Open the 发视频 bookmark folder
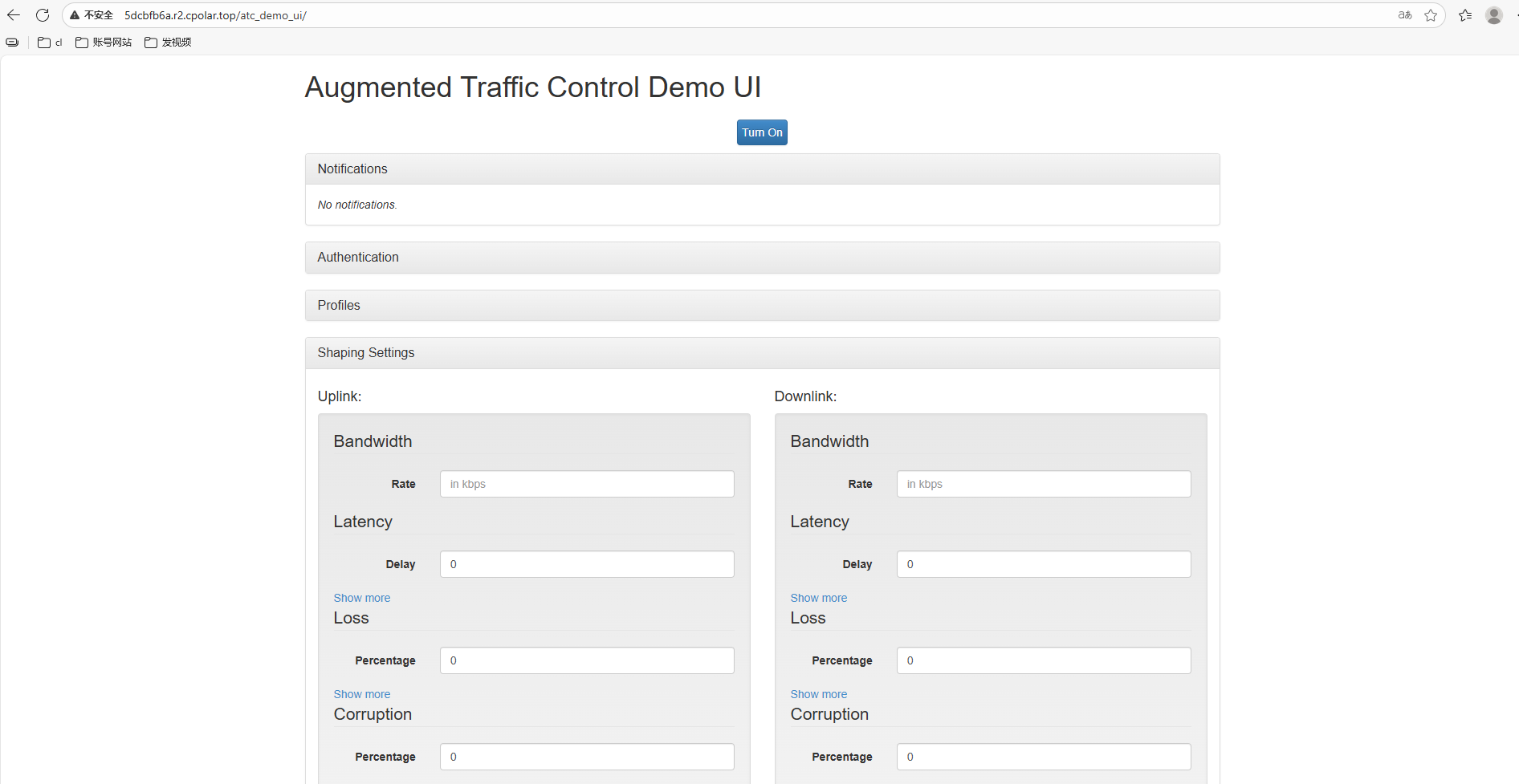The height and width of the screenshot is (784, 1519). tap(168, 43)
